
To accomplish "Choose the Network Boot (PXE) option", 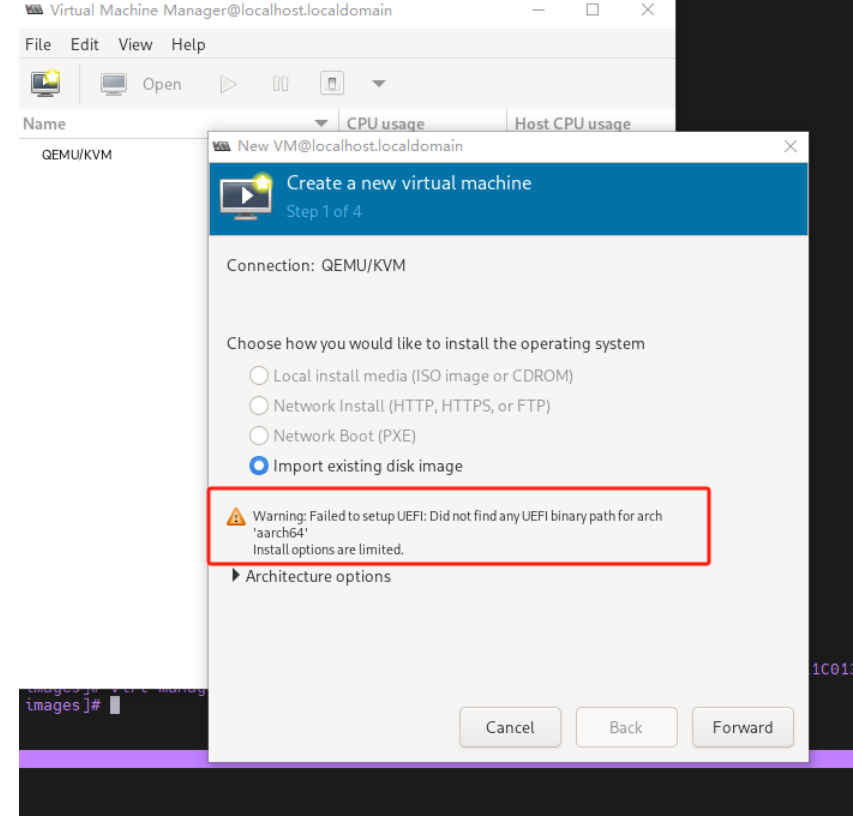I will pos(259,436).
